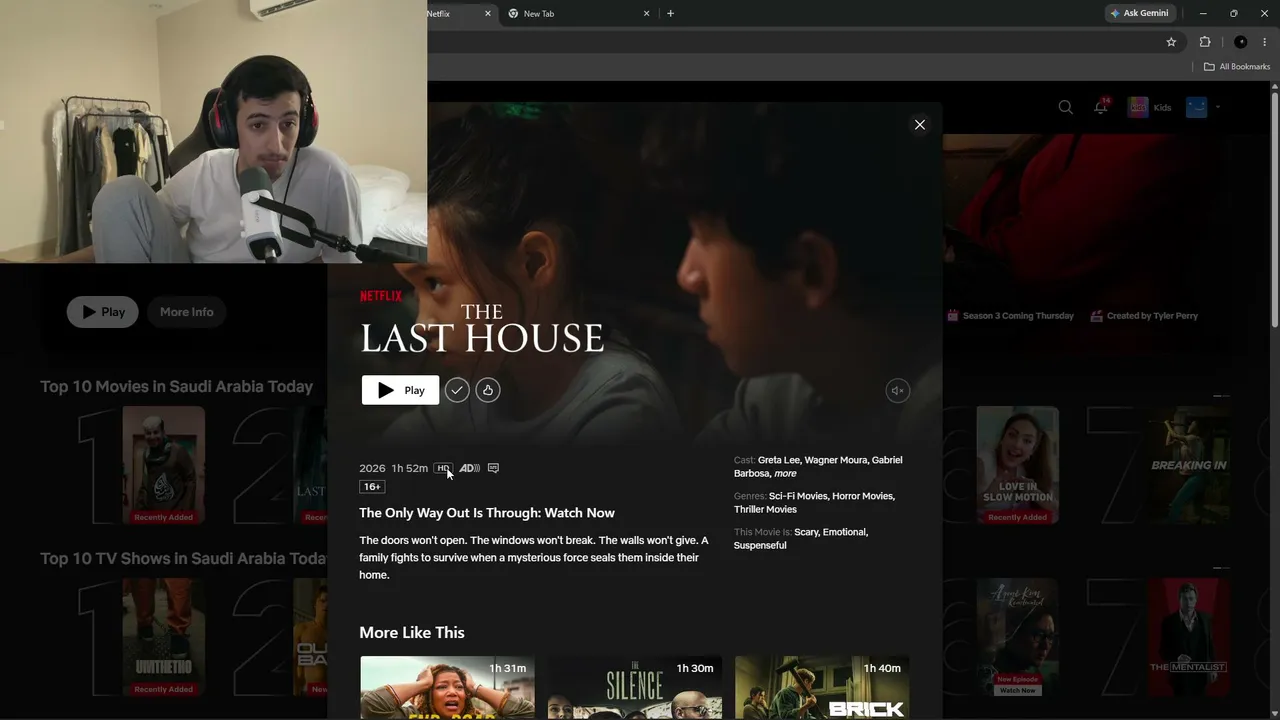Open Netflix search
Image resolution: width=1280 pixels, height=720 pixels.
(x=1066, y=107)
